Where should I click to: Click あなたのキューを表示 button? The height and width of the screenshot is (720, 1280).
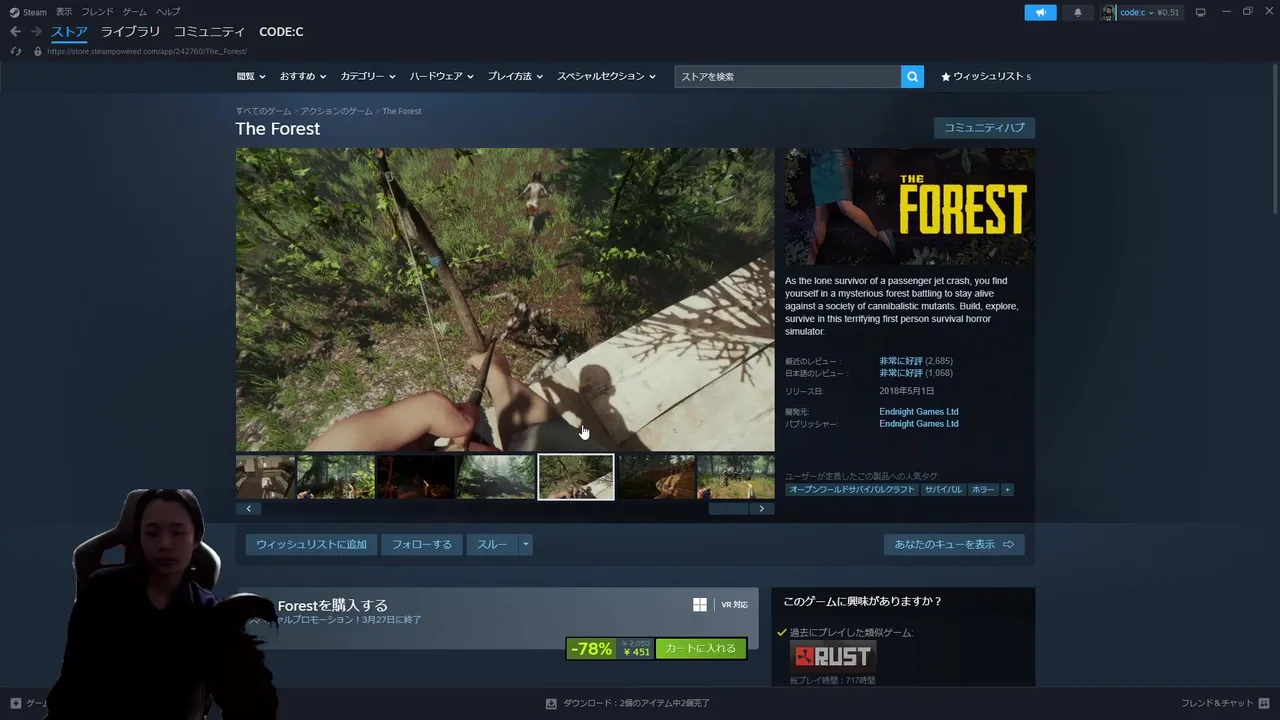(x=954, y=544)
